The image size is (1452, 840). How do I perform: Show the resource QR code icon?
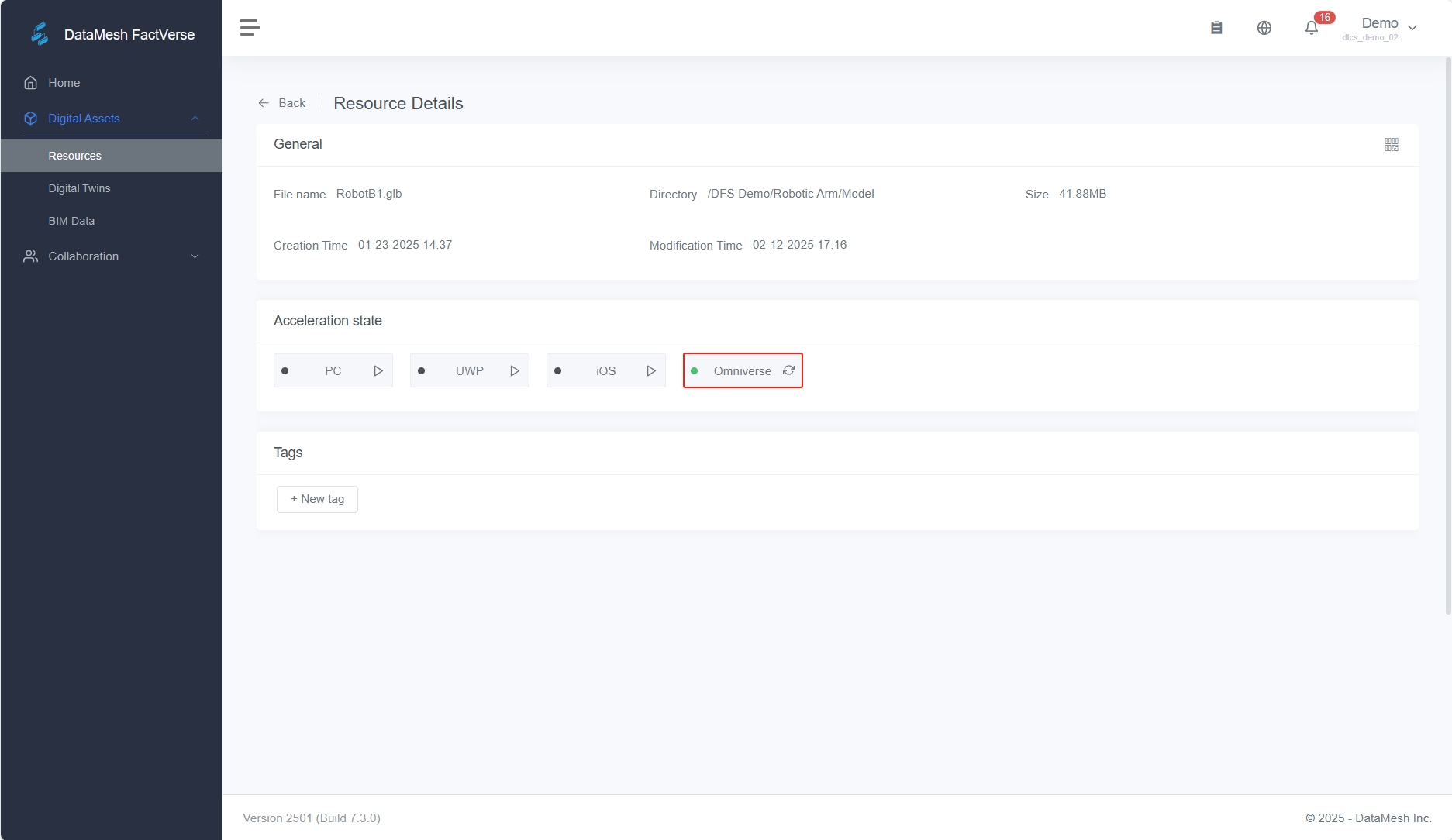(1391, 145)
